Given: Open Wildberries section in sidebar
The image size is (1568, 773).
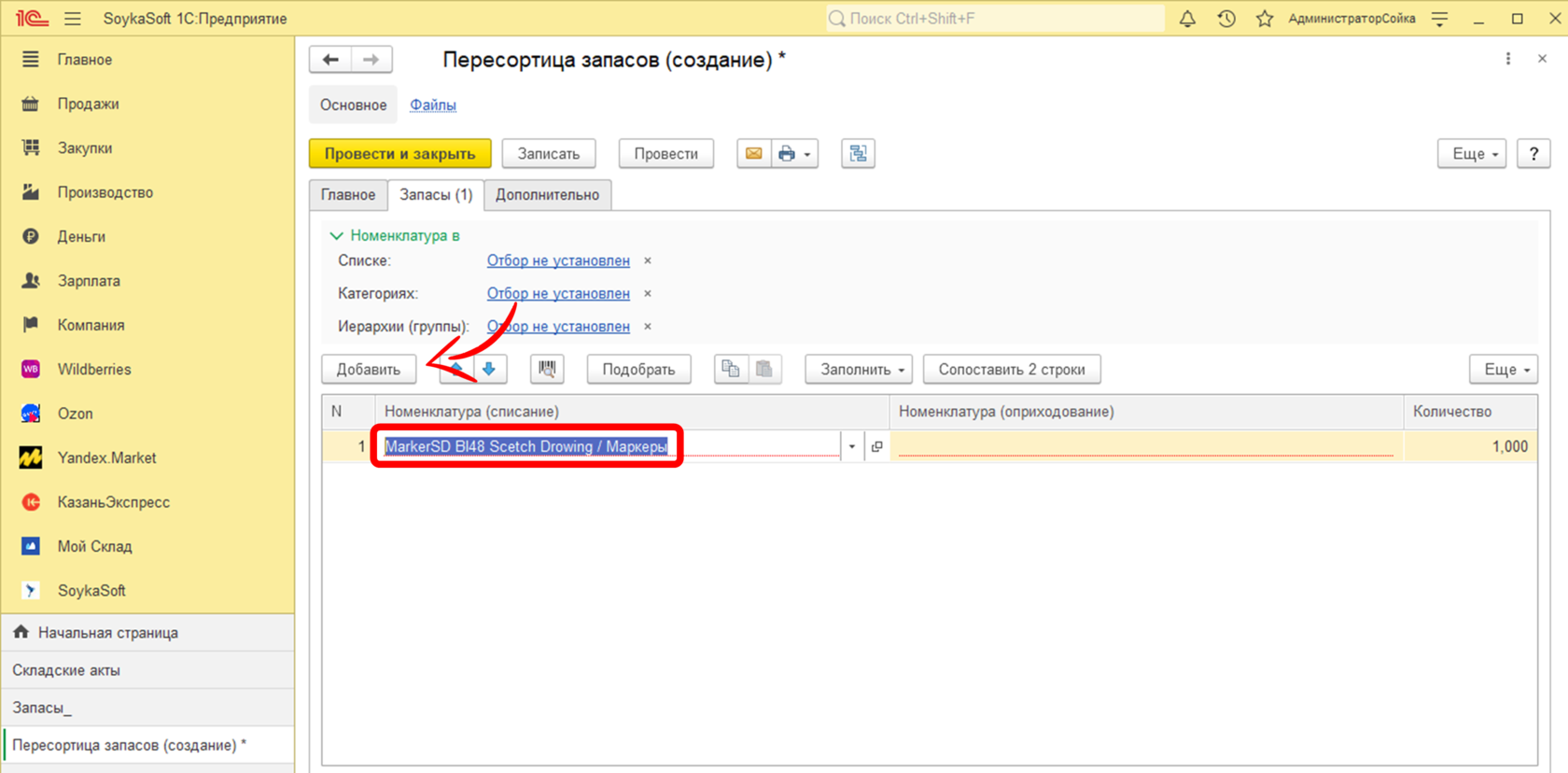Looking at the screenshot, I should pos(94,370).
